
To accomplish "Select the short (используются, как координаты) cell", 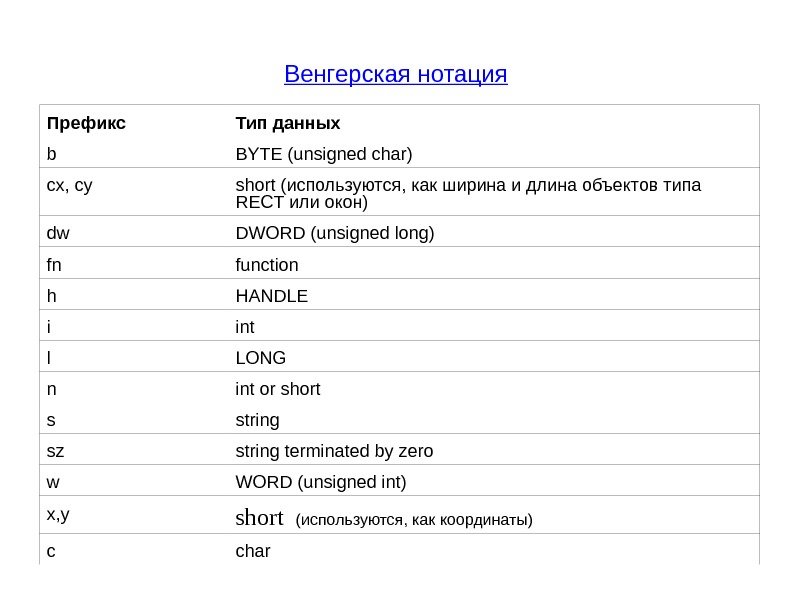I will (383, 519).
